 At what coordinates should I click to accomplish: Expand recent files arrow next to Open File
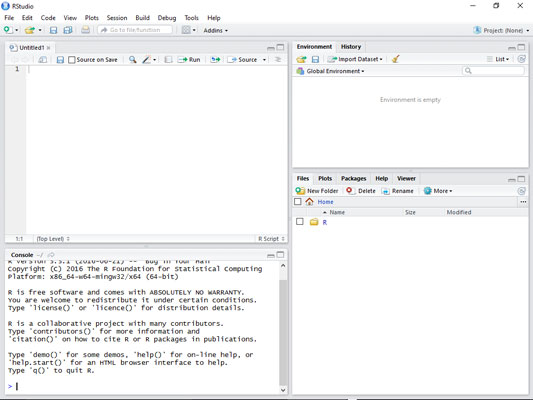coord(40,30)
